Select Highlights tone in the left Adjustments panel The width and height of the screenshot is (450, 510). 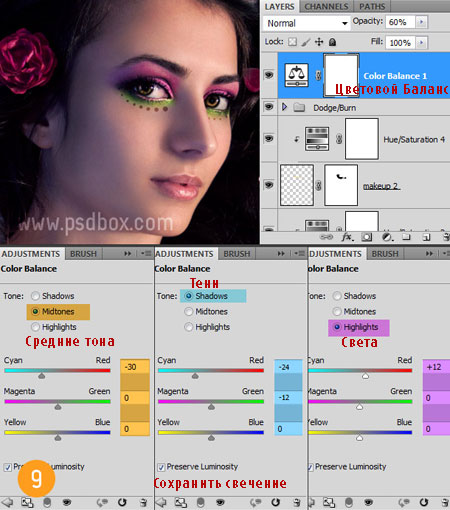(35, 327)
